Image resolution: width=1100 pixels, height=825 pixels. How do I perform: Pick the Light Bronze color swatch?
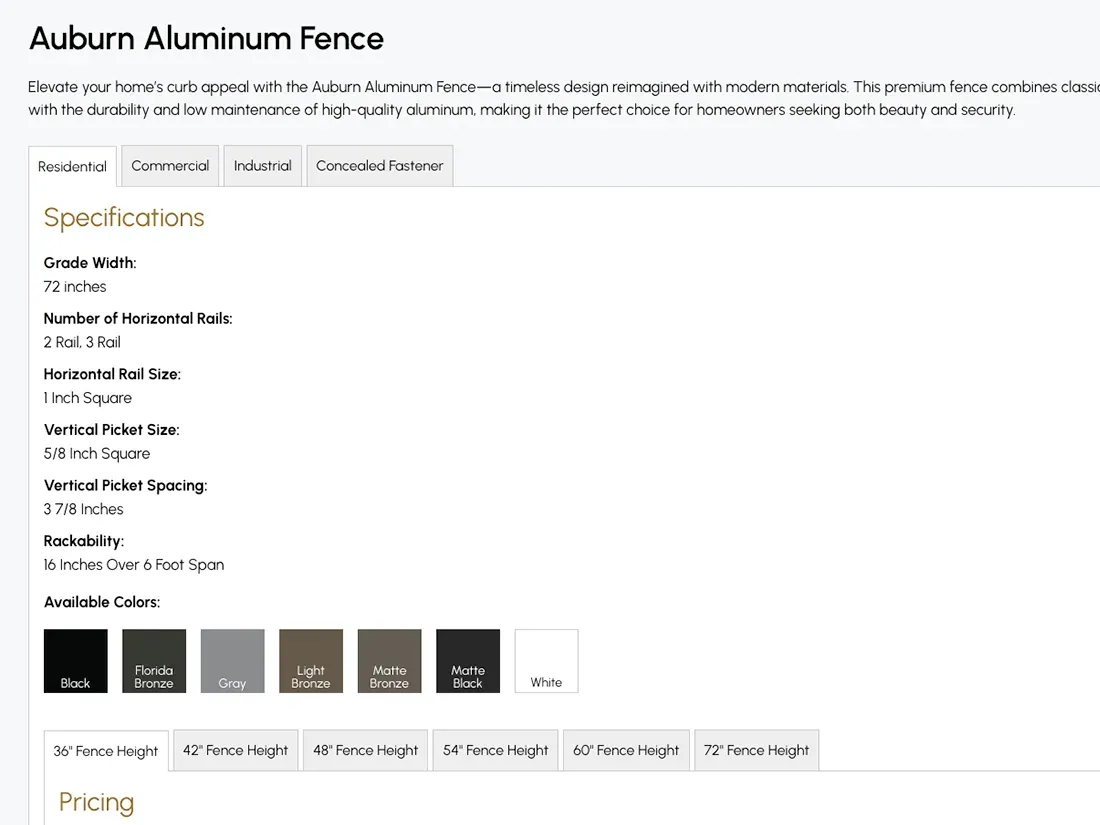coord(311,661)
